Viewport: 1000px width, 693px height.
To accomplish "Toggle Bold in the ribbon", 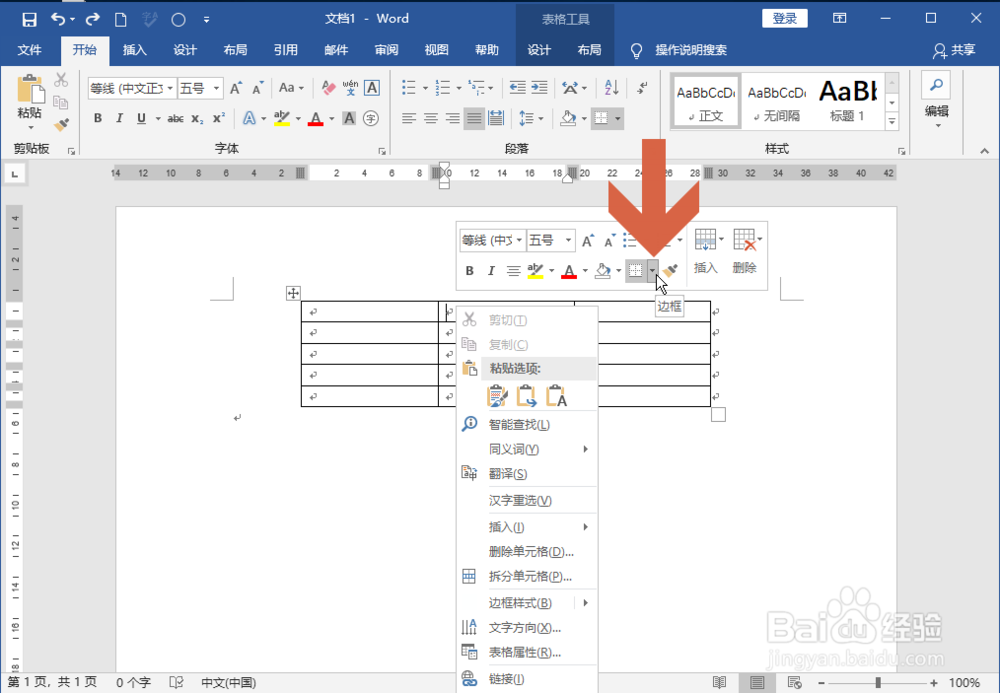I will click(x=98, y=119).
